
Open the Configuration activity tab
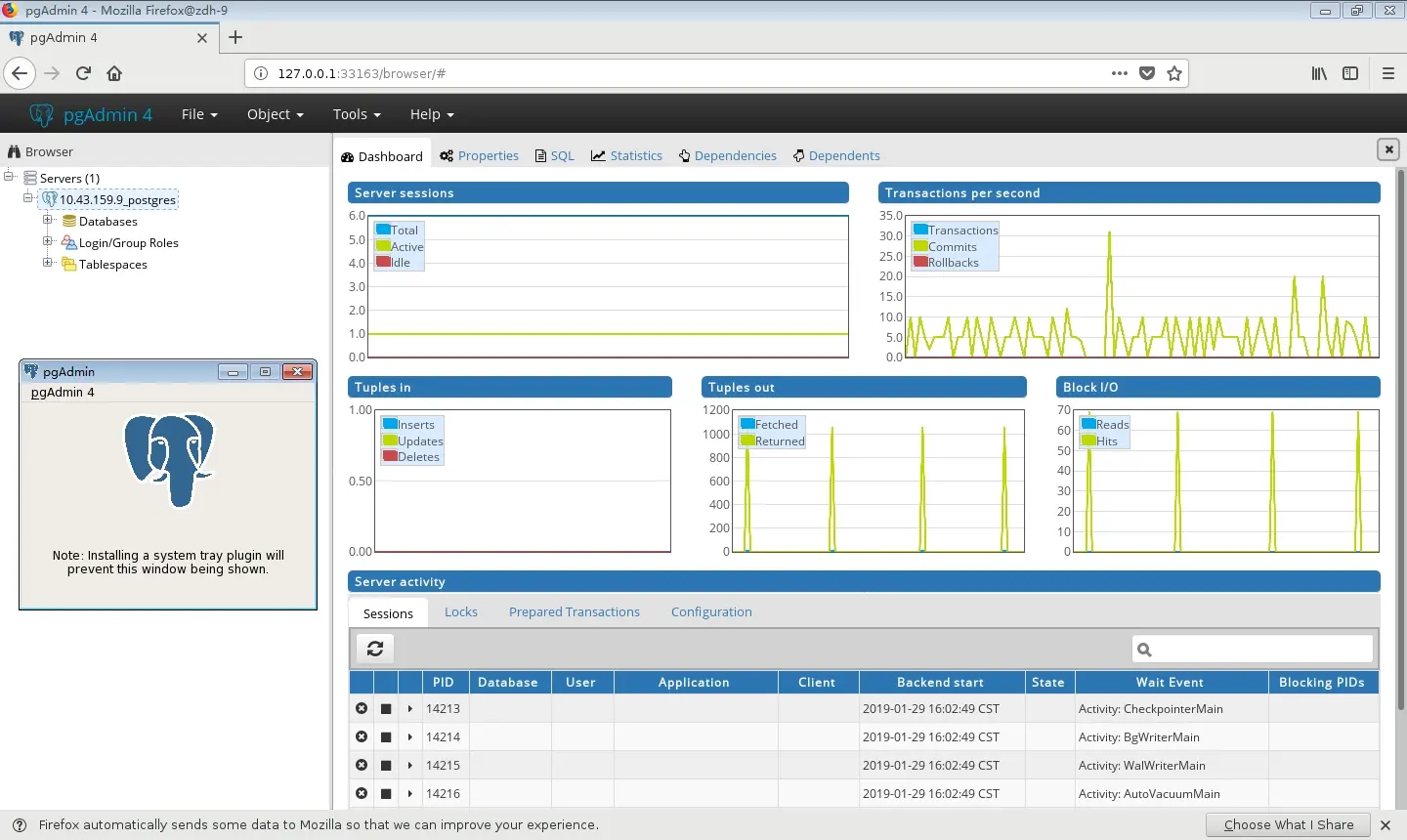711,611
